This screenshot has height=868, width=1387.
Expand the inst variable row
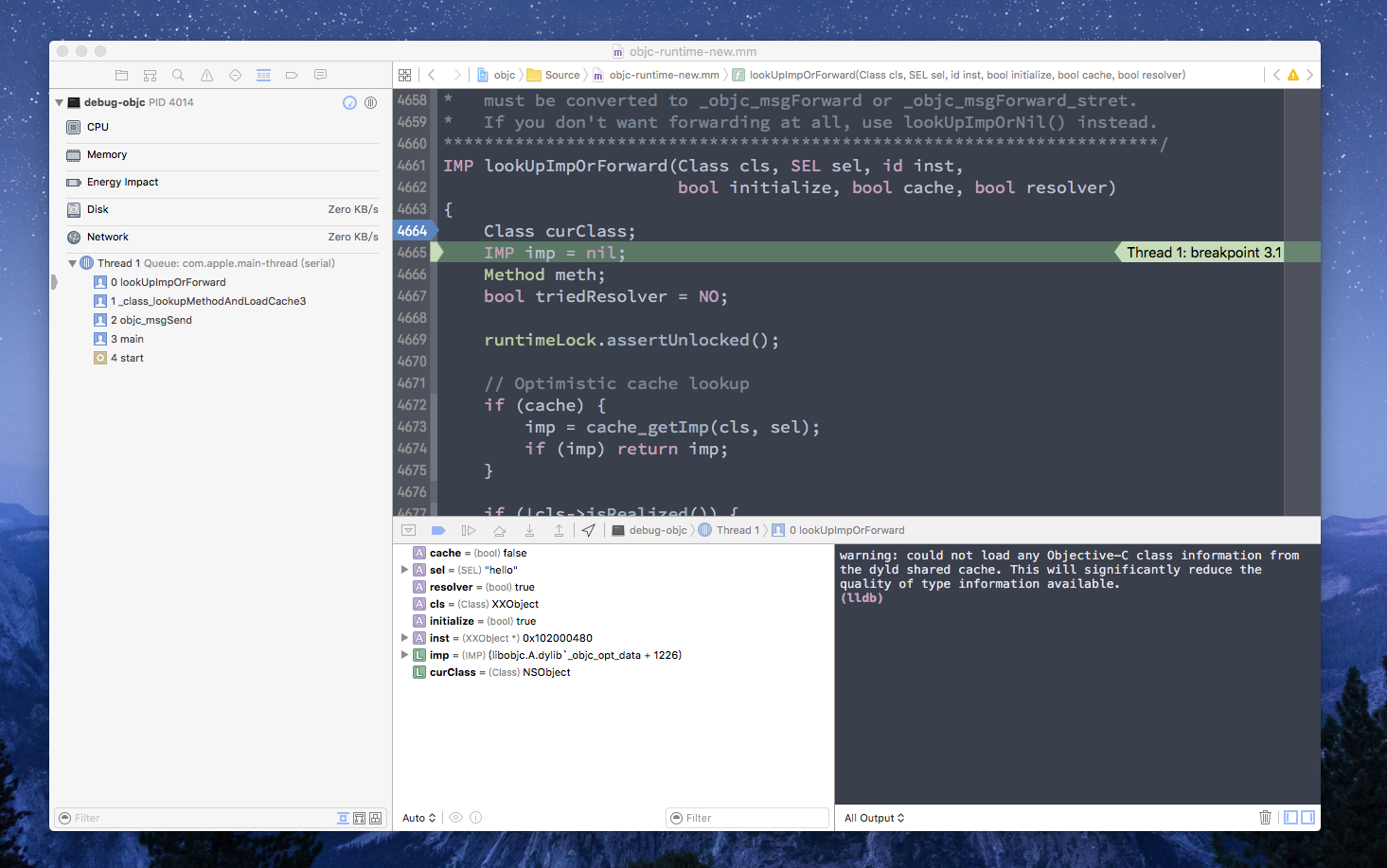coord(404,638)
